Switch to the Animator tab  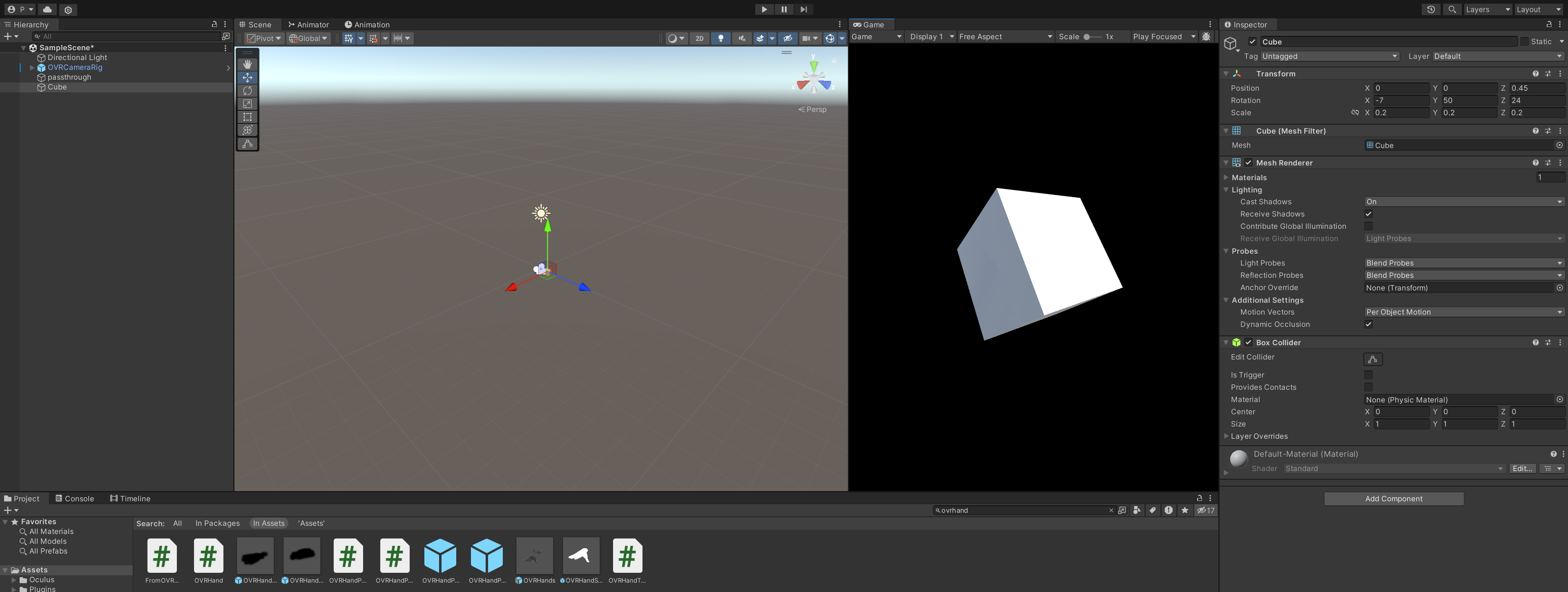point(309,25)
